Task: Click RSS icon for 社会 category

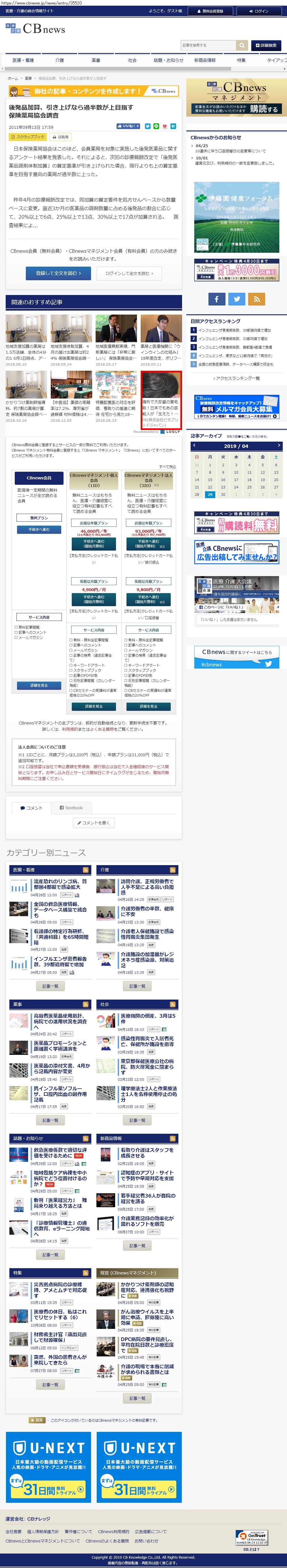Action: [173, 1004]
